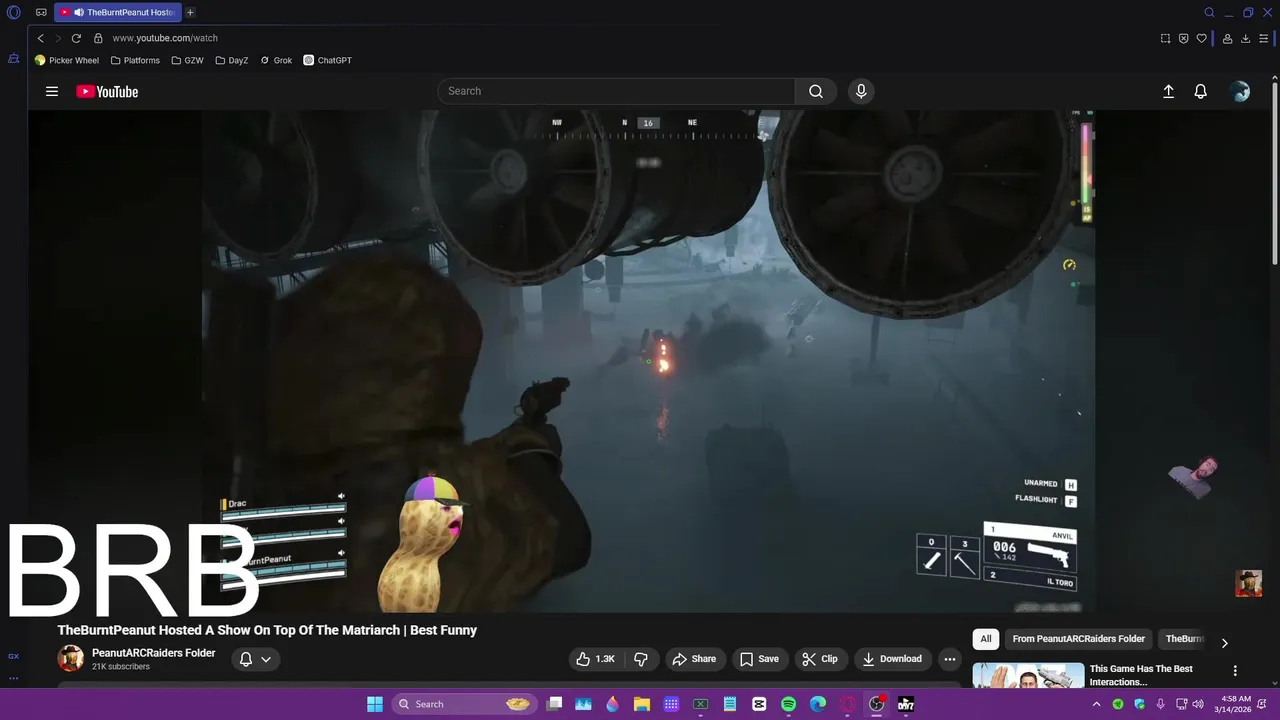Open the ChatGPT bookmark

328,60
